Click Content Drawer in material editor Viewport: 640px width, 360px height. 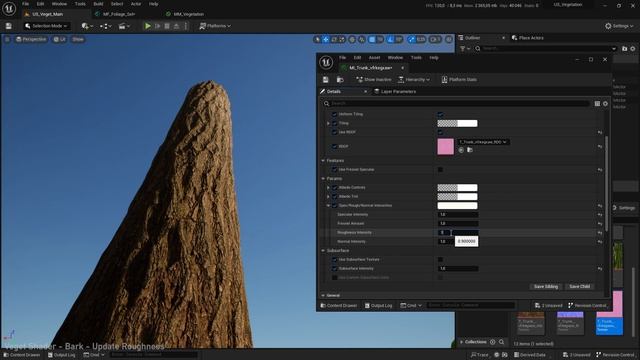point(338,305)
